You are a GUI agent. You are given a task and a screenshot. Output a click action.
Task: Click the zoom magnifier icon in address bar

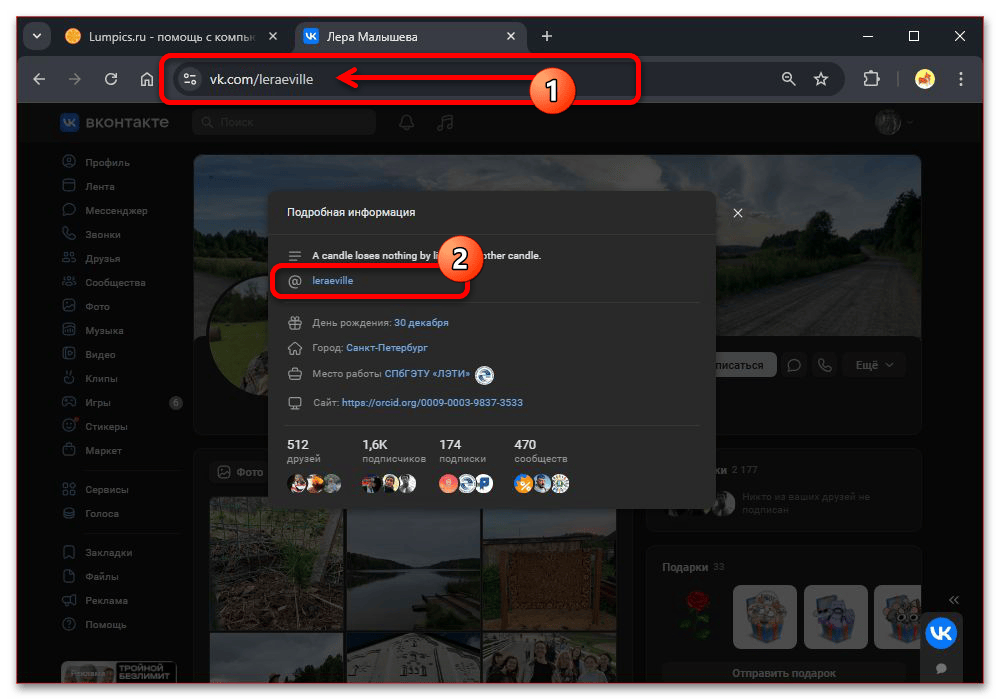pos(789,79)
